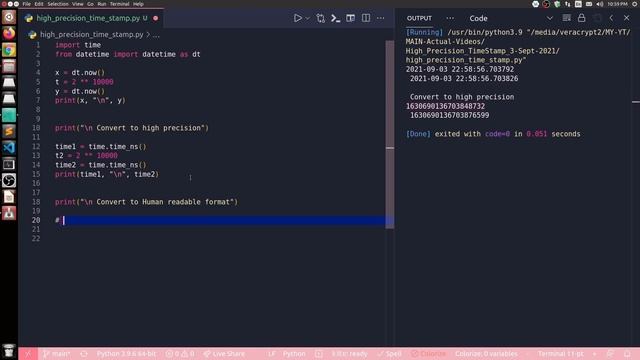Select Python 3.9.6 64-bit interpreter in status bar

126,354
